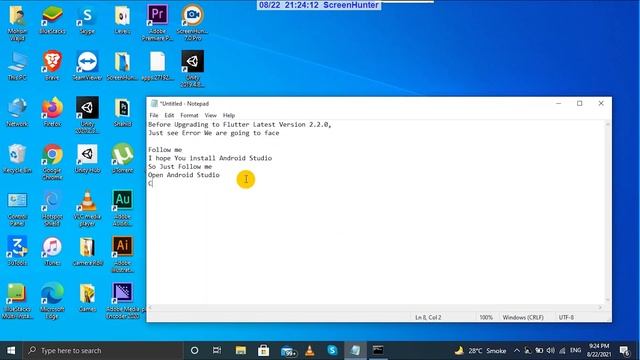Open the View menu in Notepad
Viewport: 640px width, 360px height.
pyautogui.click(x=210, y=115)
